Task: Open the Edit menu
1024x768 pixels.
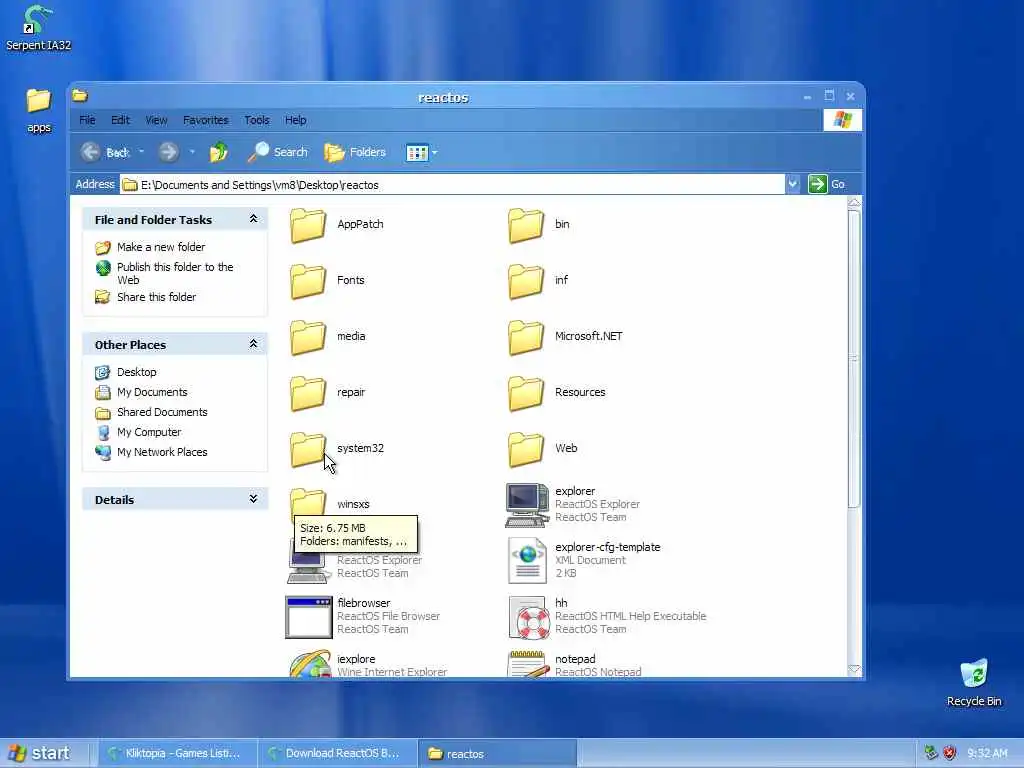Action: (120, 120)
